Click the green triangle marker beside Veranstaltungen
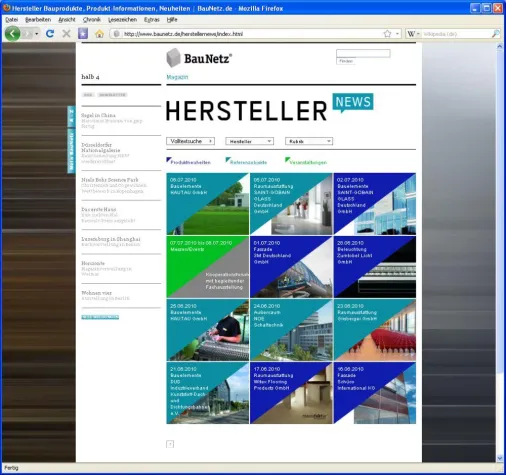This screenshot has height=475, width=506. (x=287, y=160)
